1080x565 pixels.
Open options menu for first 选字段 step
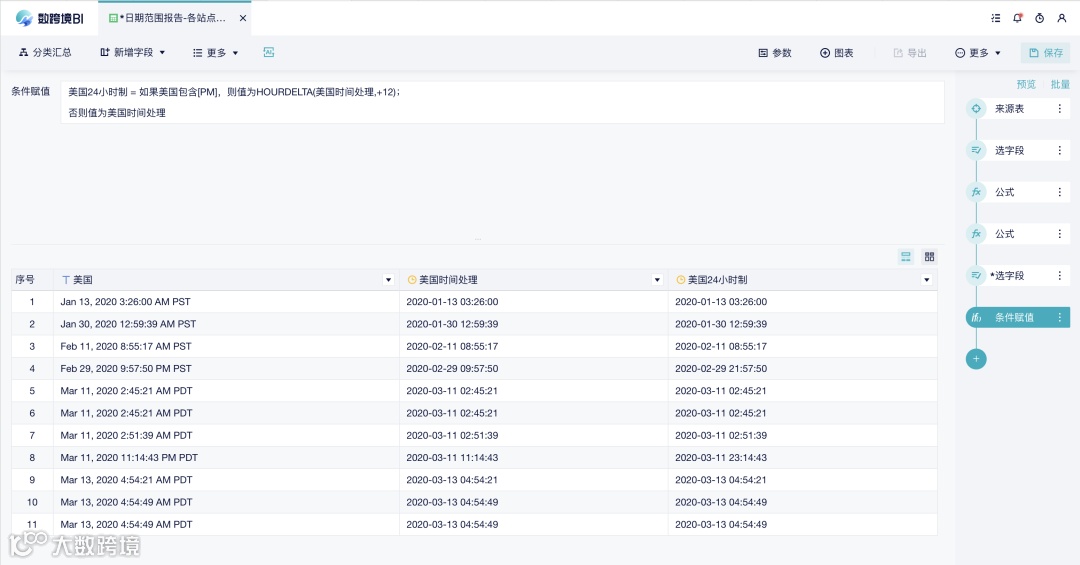point(1059,150)
